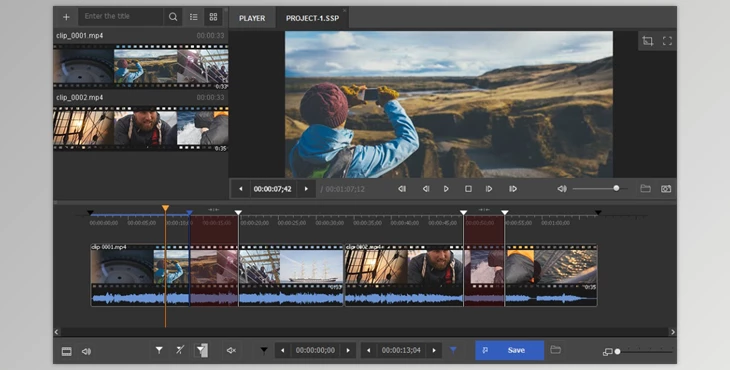Viewport: 730px width, 370px height.
Task: Increase selection end time 00:00:13;04
Action: [x=434, y=350]
